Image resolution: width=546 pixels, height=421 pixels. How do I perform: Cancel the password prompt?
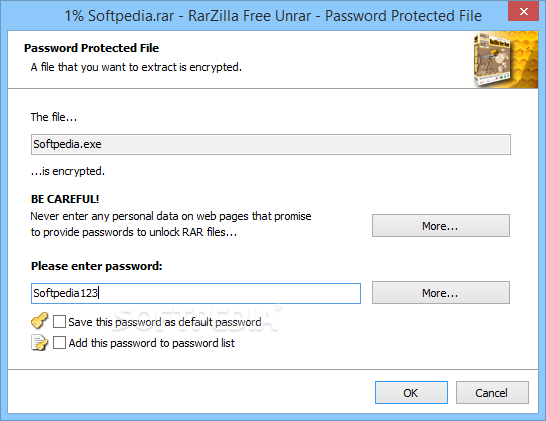click(492, 392)
